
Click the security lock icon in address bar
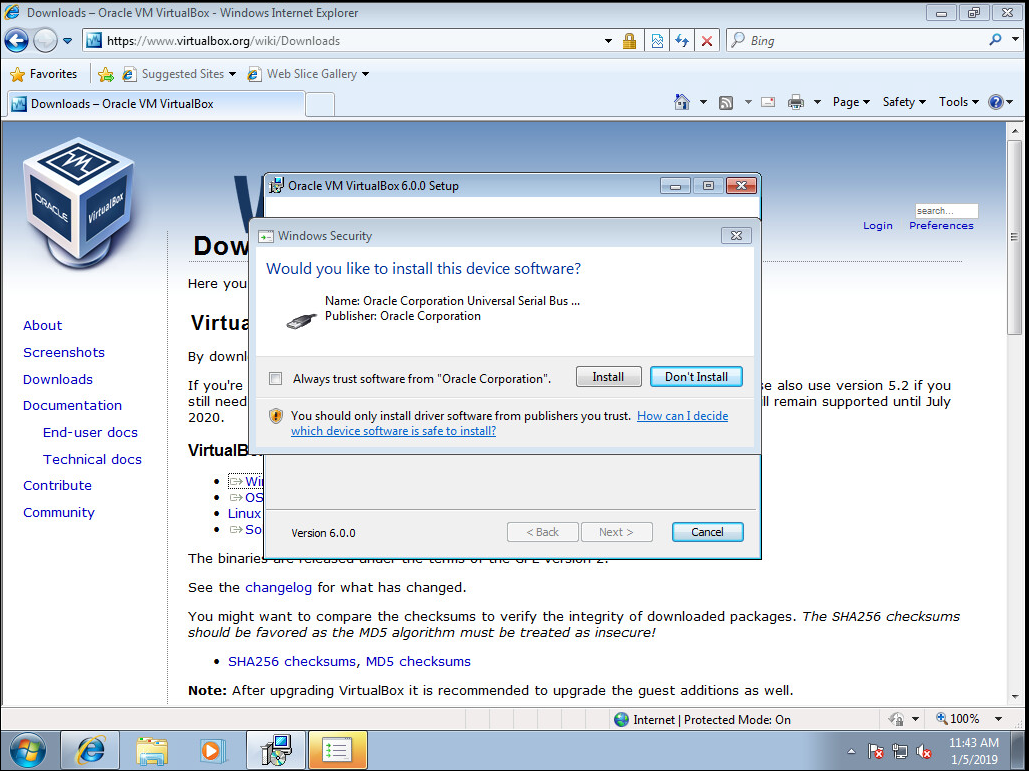[629, 41]
